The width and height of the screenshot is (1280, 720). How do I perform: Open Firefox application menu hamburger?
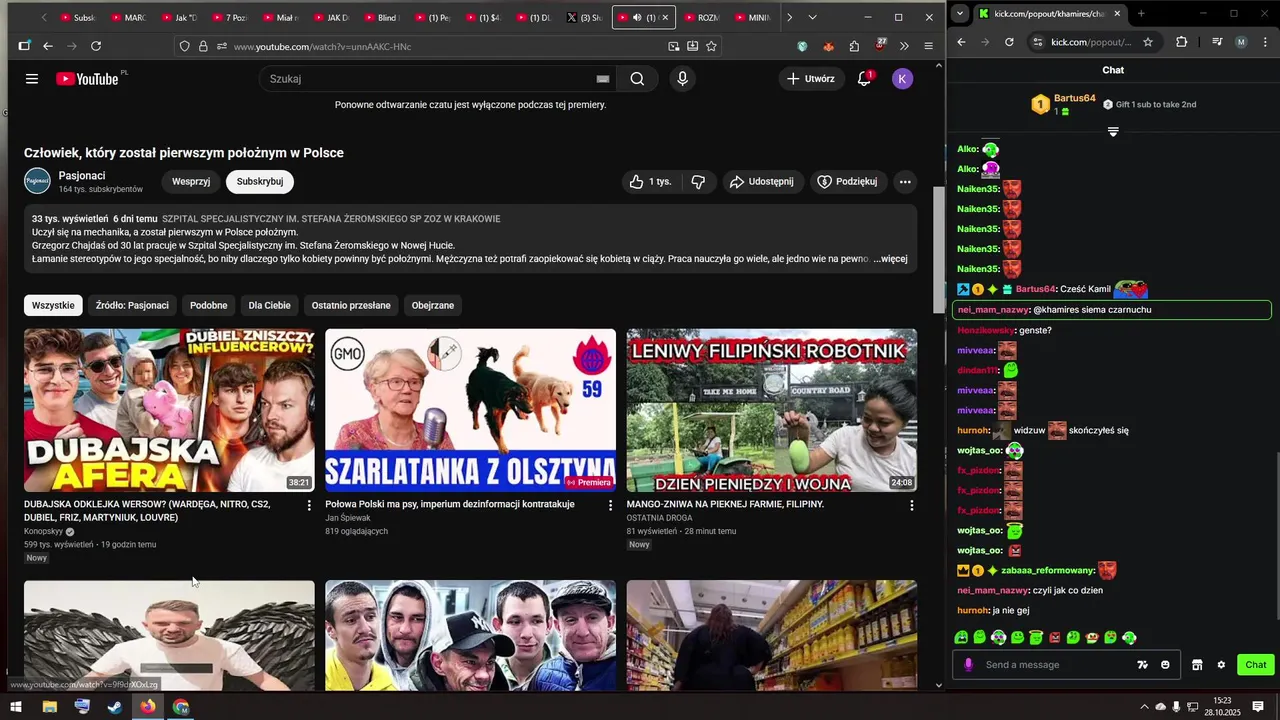928,46
